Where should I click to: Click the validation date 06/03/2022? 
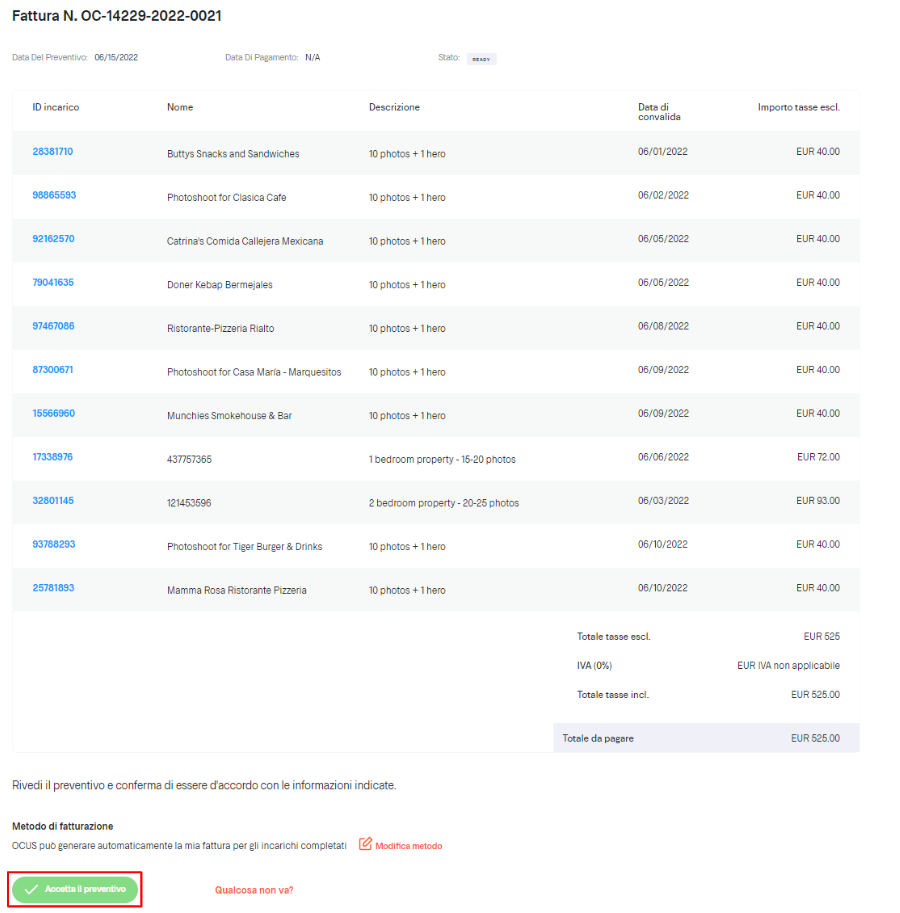click(x=663, y=501)
